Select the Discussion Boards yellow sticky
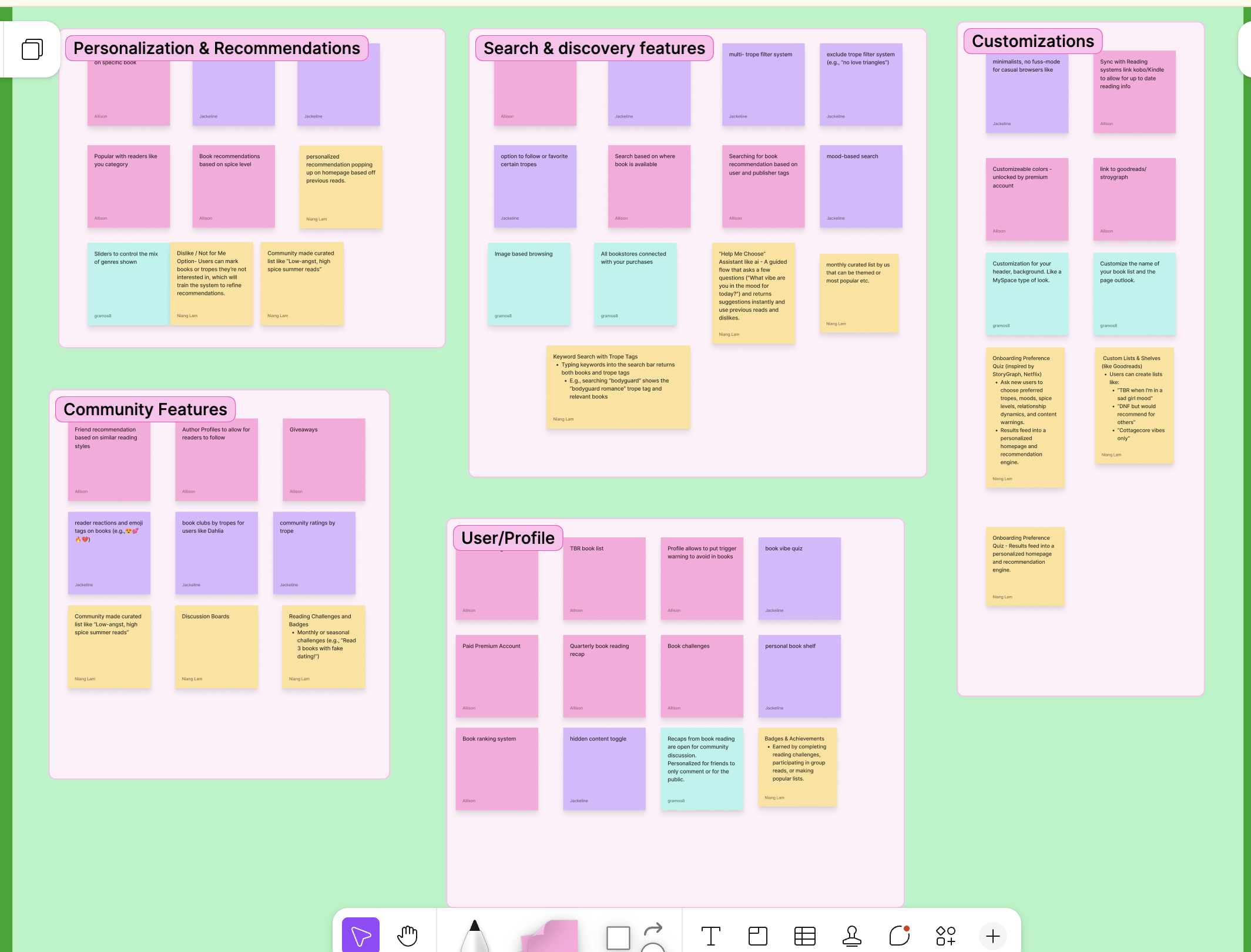 click(x=216, y=646)
